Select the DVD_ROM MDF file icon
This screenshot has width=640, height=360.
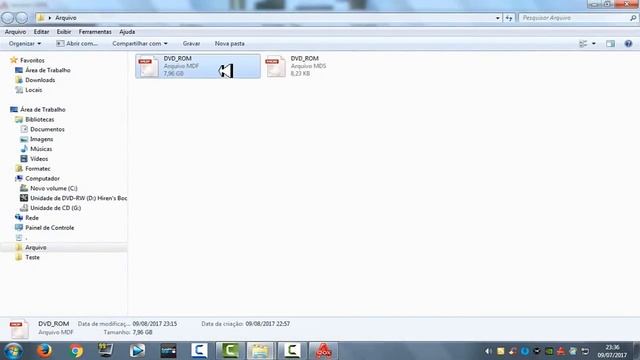coord(148,67)
